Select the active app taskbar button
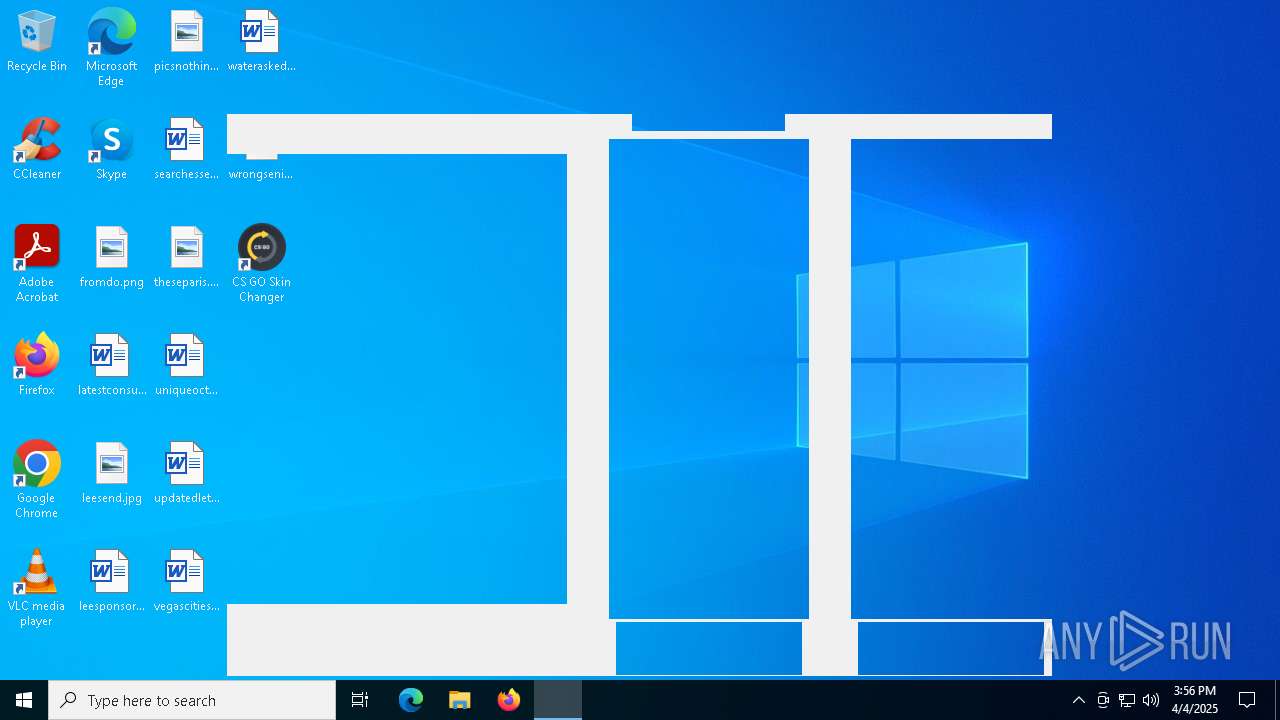This screenshot has height=720, width=1280. (x=558, y=700)
